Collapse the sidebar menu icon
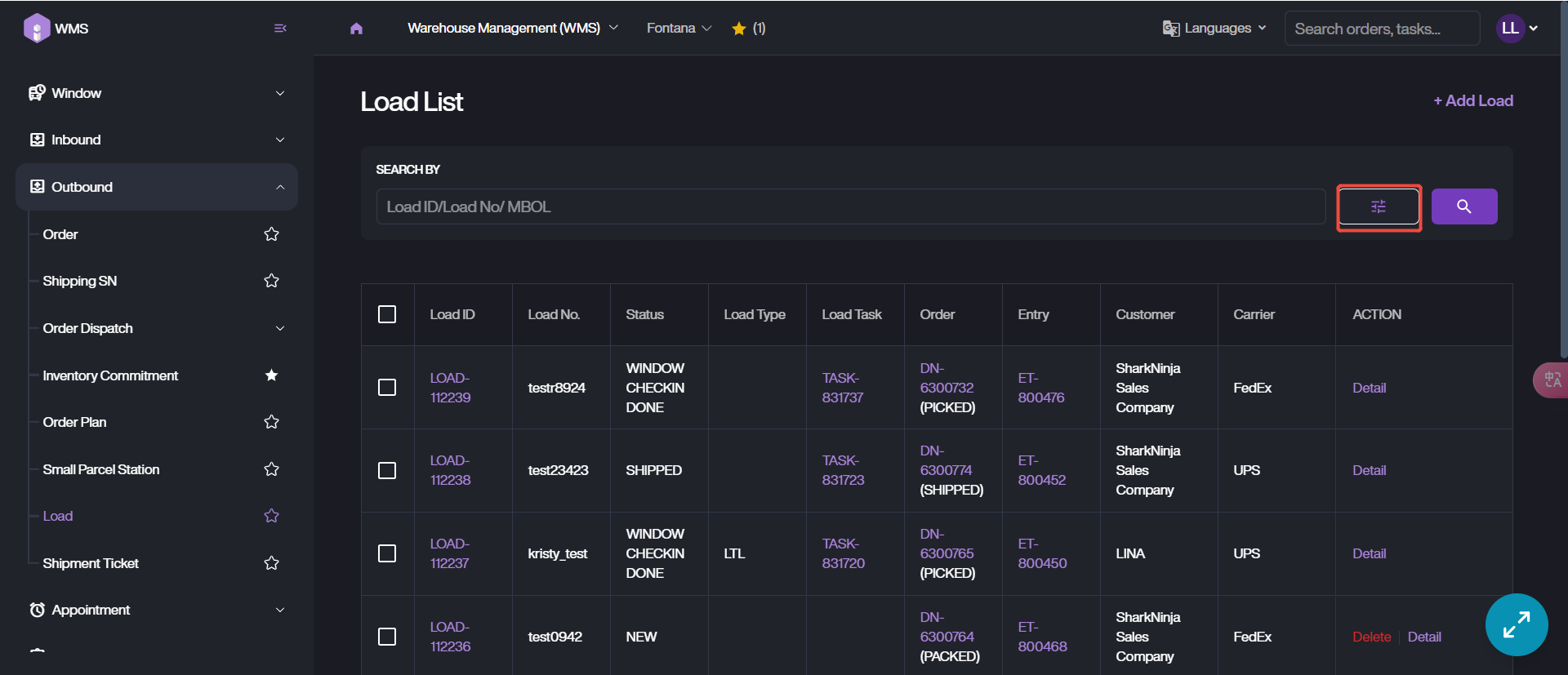The image size is (1568, 675). (x=280, y=29)
